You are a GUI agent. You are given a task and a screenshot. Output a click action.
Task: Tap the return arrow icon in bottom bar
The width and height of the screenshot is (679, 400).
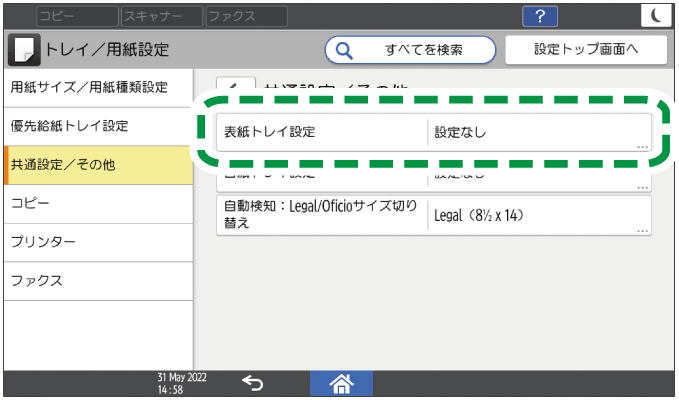(252, 384)
